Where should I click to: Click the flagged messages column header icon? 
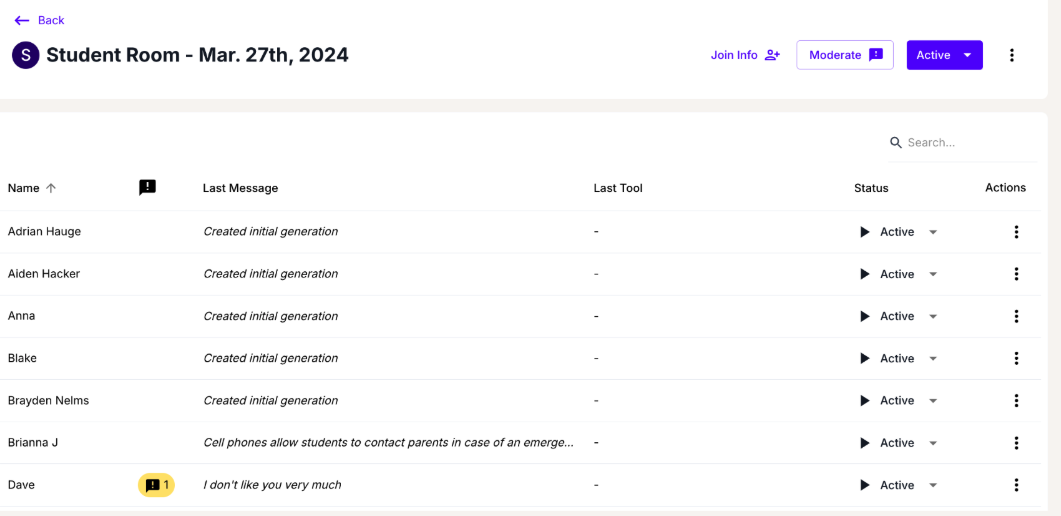click(147, 187)
